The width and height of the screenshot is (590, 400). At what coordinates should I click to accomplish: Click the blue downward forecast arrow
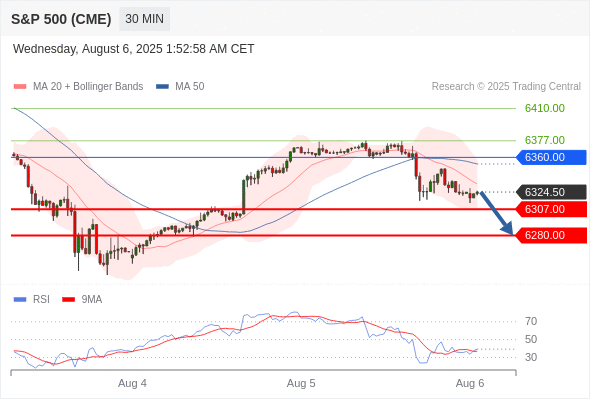[497, 213]
